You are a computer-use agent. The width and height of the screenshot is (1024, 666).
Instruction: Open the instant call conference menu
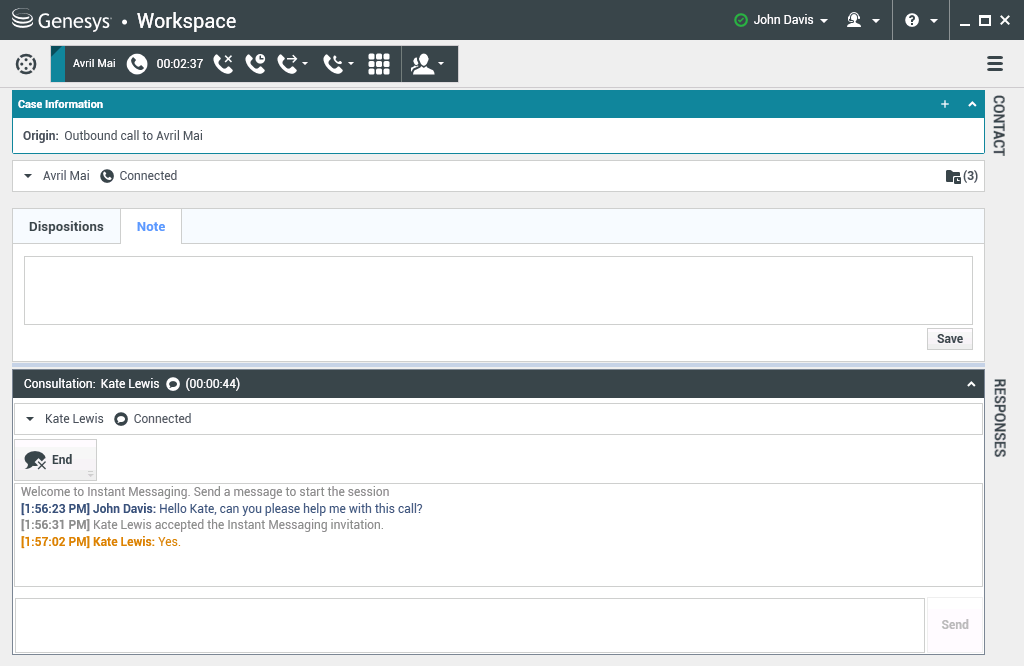click(x=337, y=64)
